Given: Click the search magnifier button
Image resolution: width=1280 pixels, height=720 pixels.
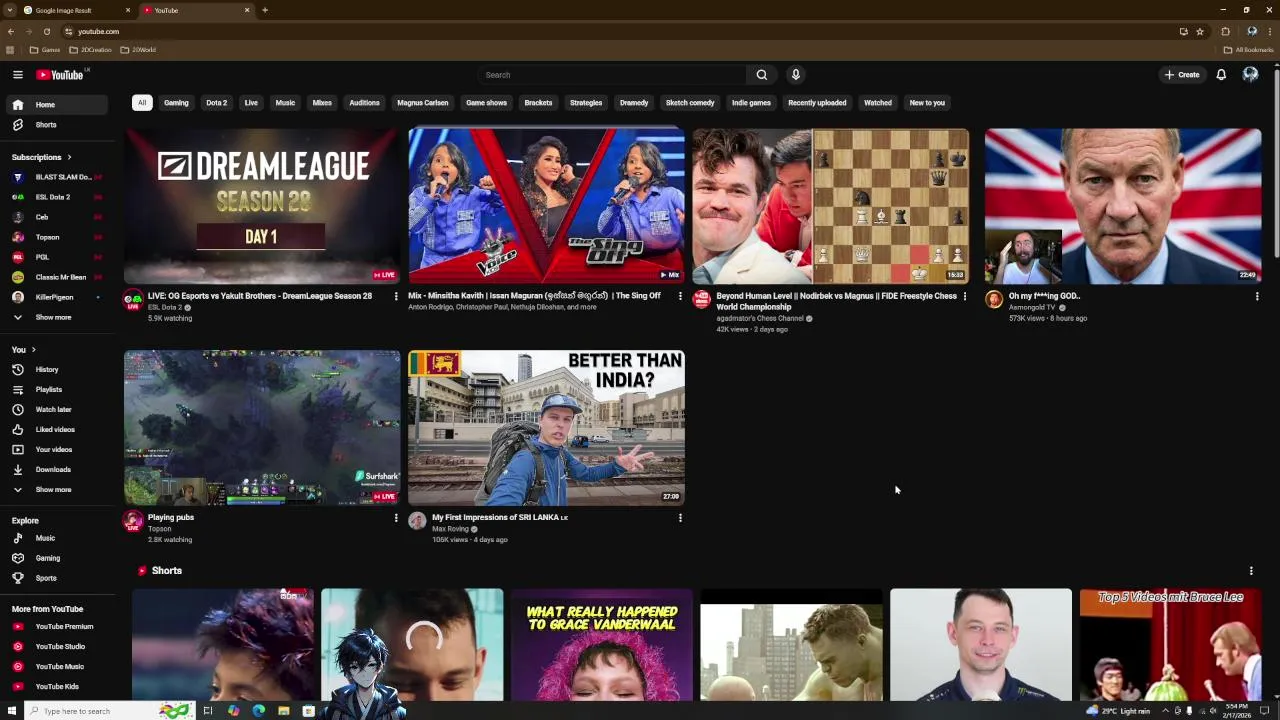Looking at the screenshot, I should (762, 75).
